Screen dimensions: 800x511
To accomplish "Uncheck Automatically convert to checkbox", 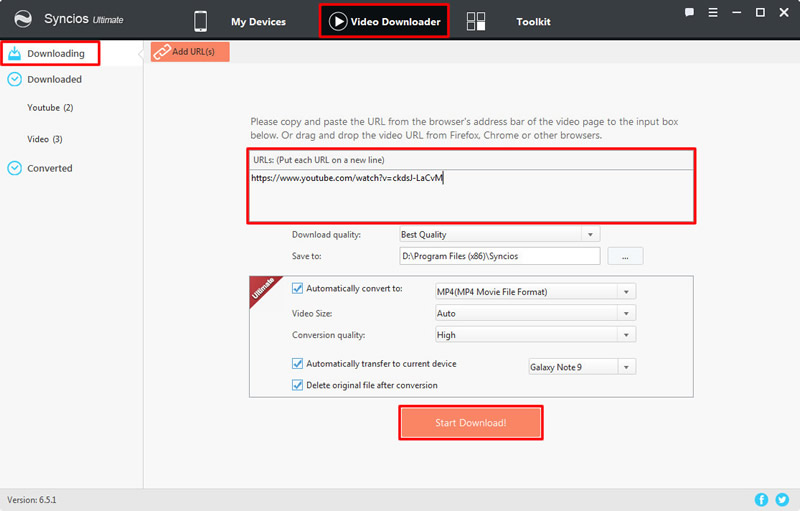I will pyautogui.click(x=297, y=288).
